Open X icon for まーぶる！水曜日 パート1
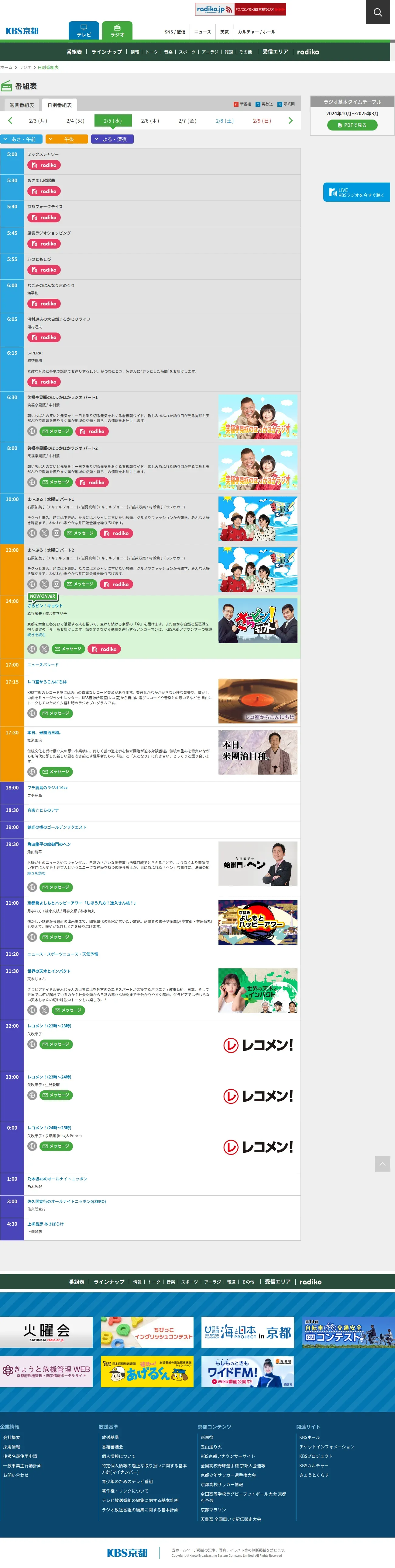 (44, 533)
